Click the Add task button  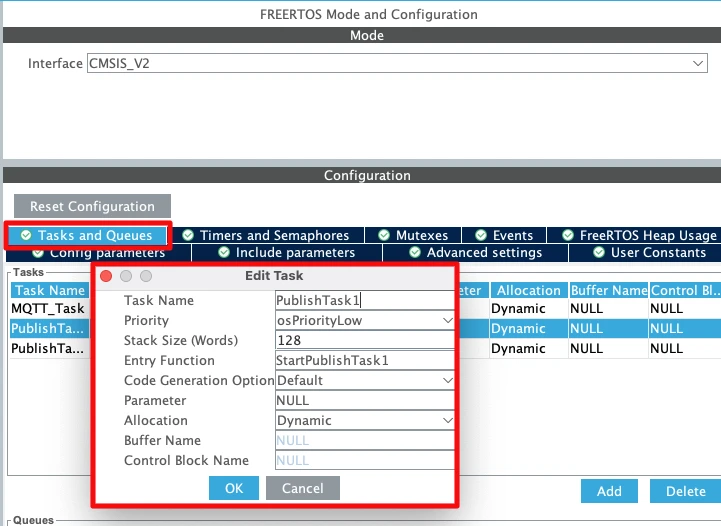[x=609, y=491]
